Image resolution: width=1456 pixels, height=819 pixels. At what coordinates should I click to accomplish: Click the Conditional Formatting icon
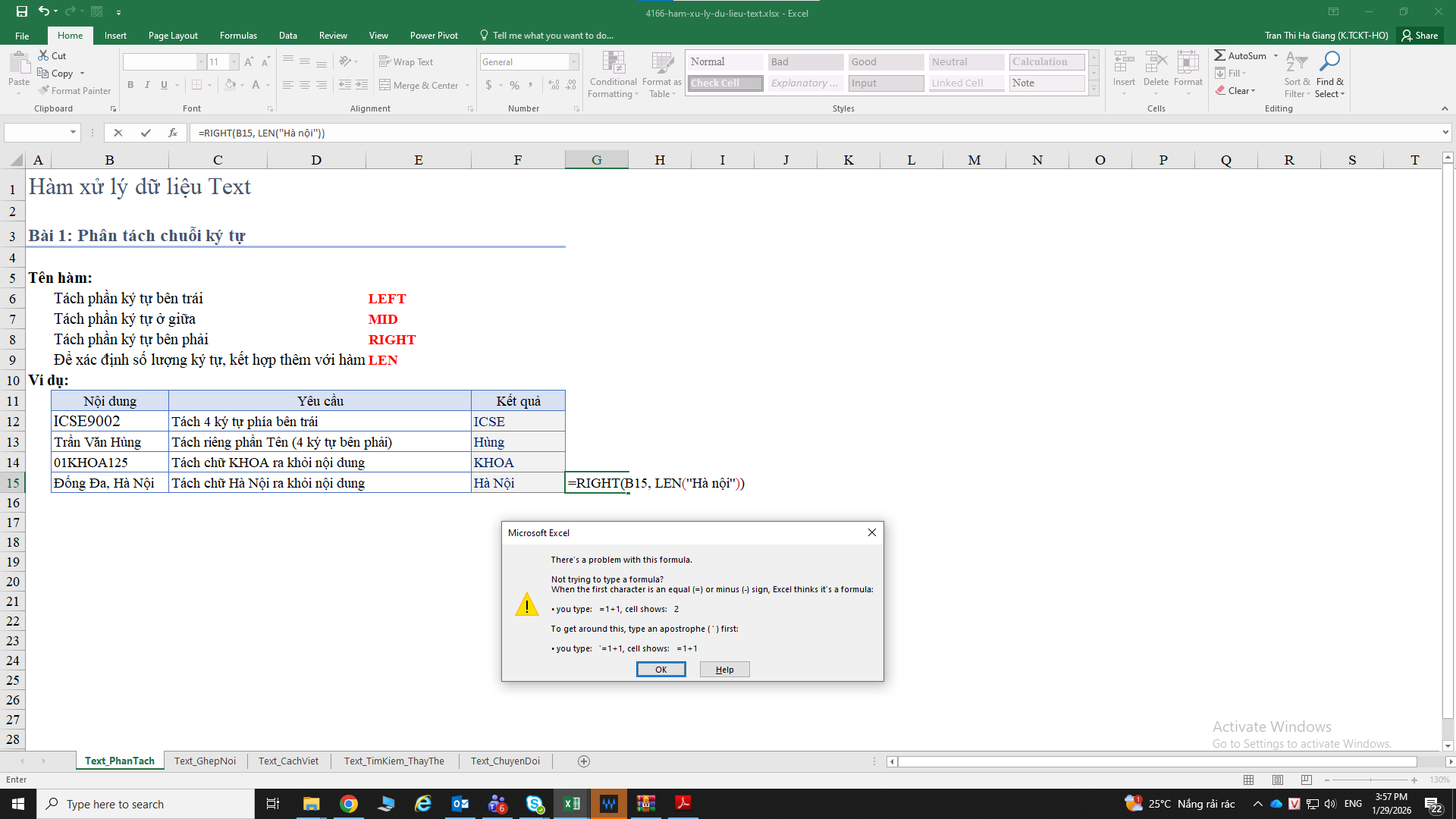tap(613, 63)
